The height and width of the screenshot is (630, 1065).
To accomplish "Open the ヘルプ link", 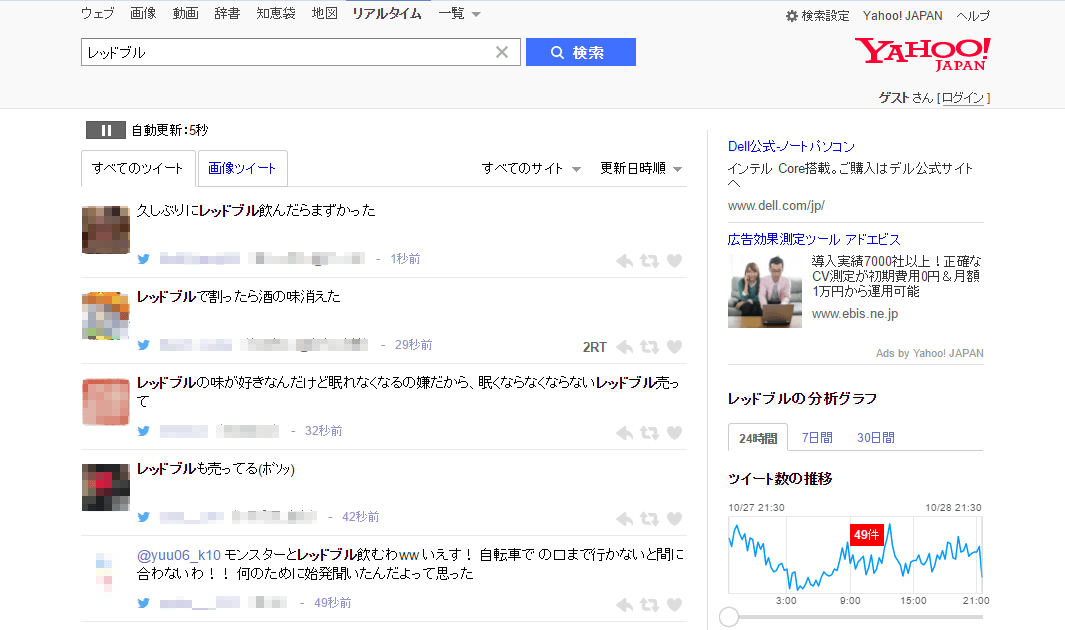I will click(973, 16).
